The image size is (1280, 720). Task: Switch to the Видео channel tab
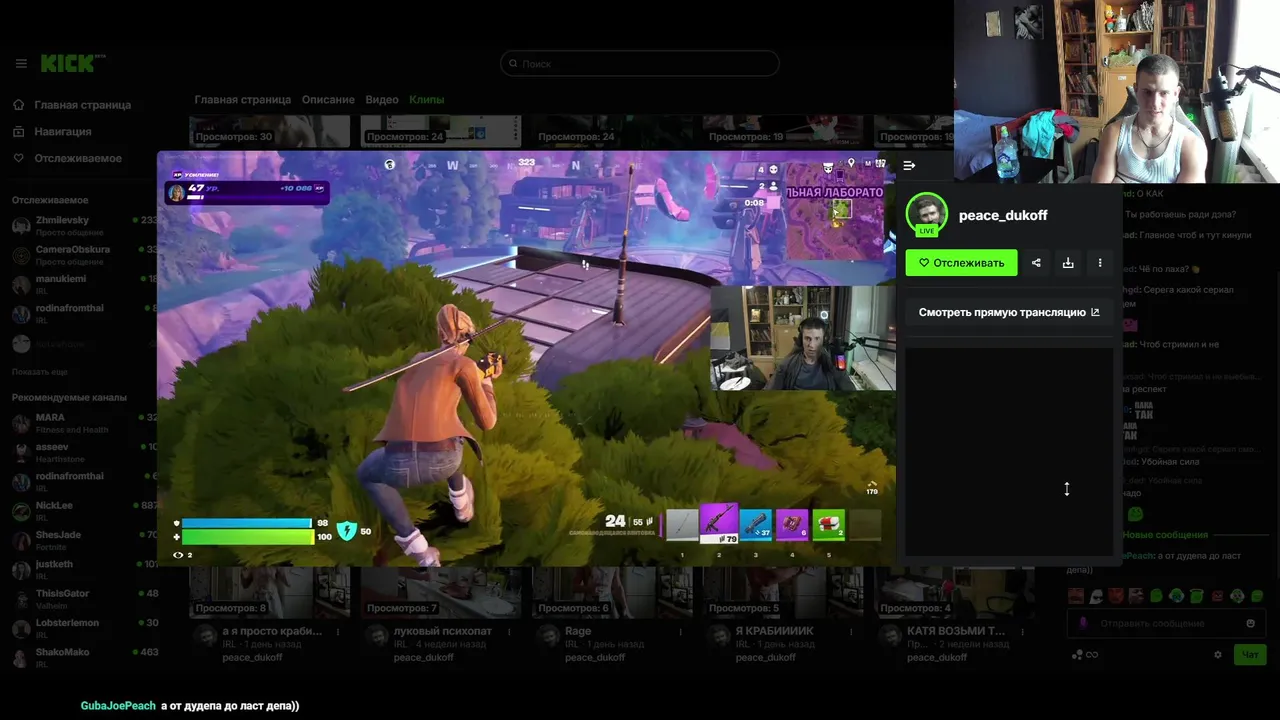tap(382, 100)
